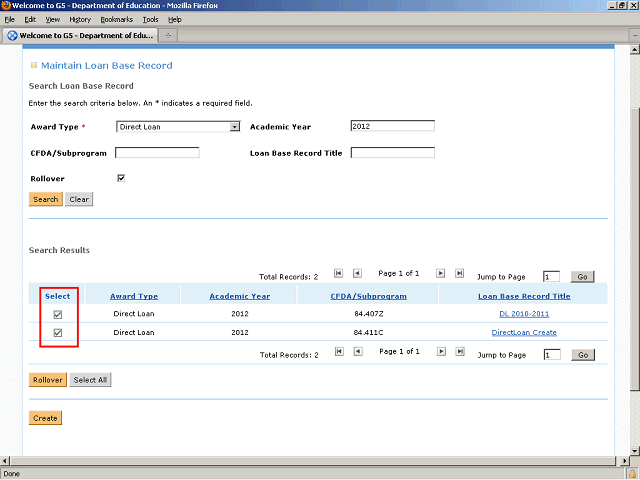Viewport: 640px width, 480px height.
Task: Open the tab list dropdown arrow
Action: [635, 36]
